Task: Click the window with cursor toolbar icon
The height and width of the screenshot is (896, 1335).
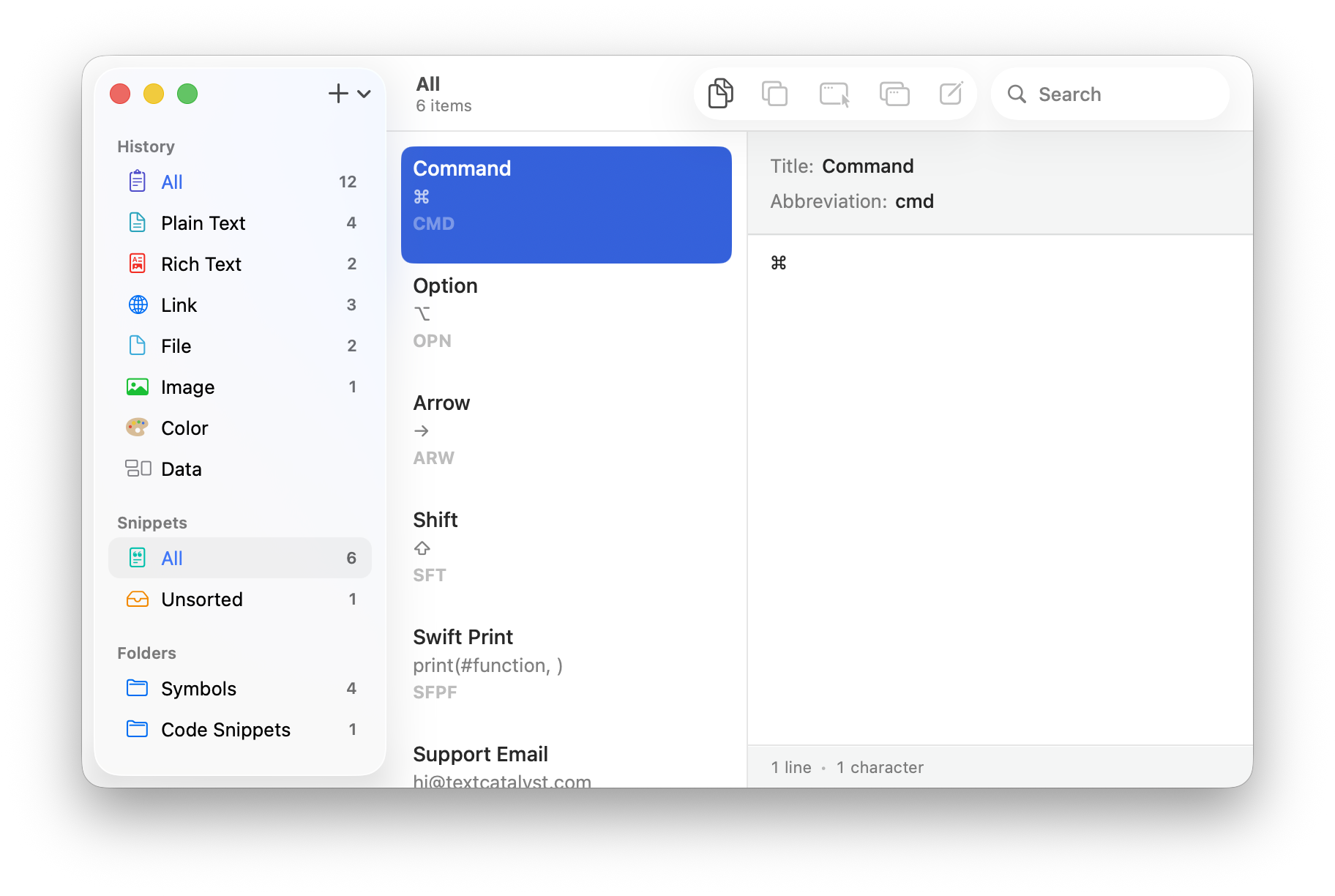Action: point(834,94)
